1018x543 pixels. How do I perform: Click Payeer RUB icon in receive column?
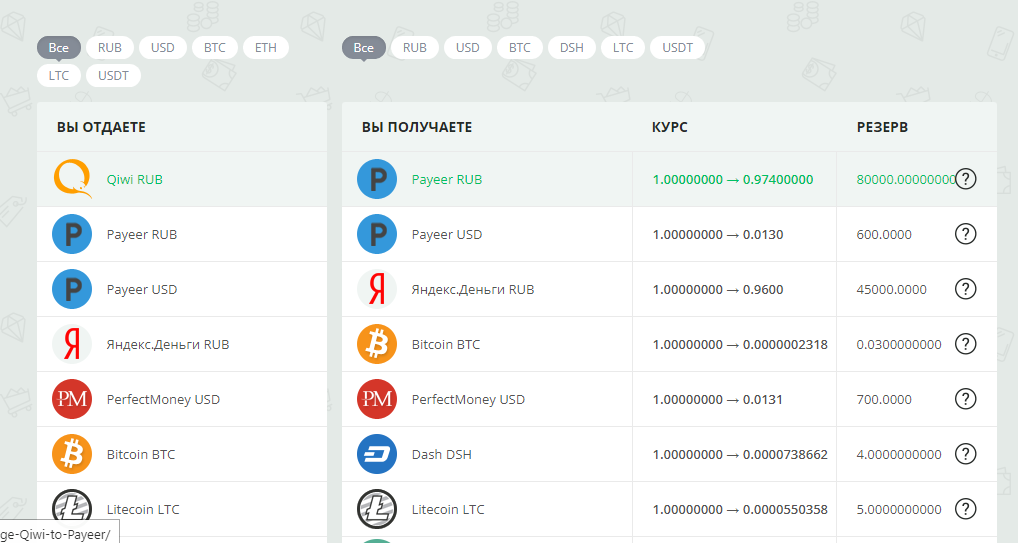click(x=377, y=179)
